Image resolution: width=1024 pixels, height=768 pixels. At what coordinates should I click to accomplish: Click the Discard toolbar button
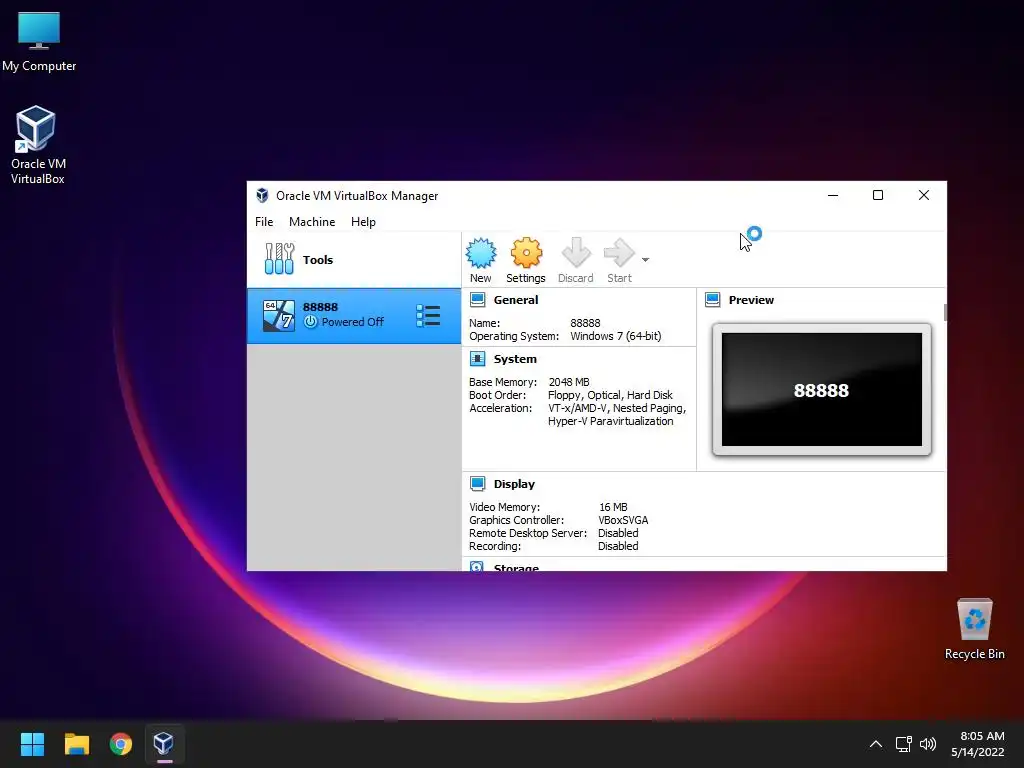(x=575, y=260)
